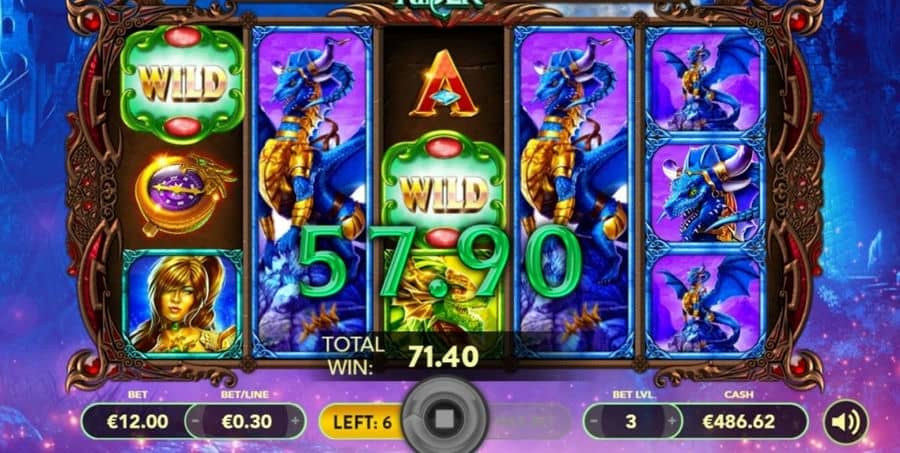900x453 pixels.
Task: Stop the autospin with the center button
Action: click(x=445, y=420)
